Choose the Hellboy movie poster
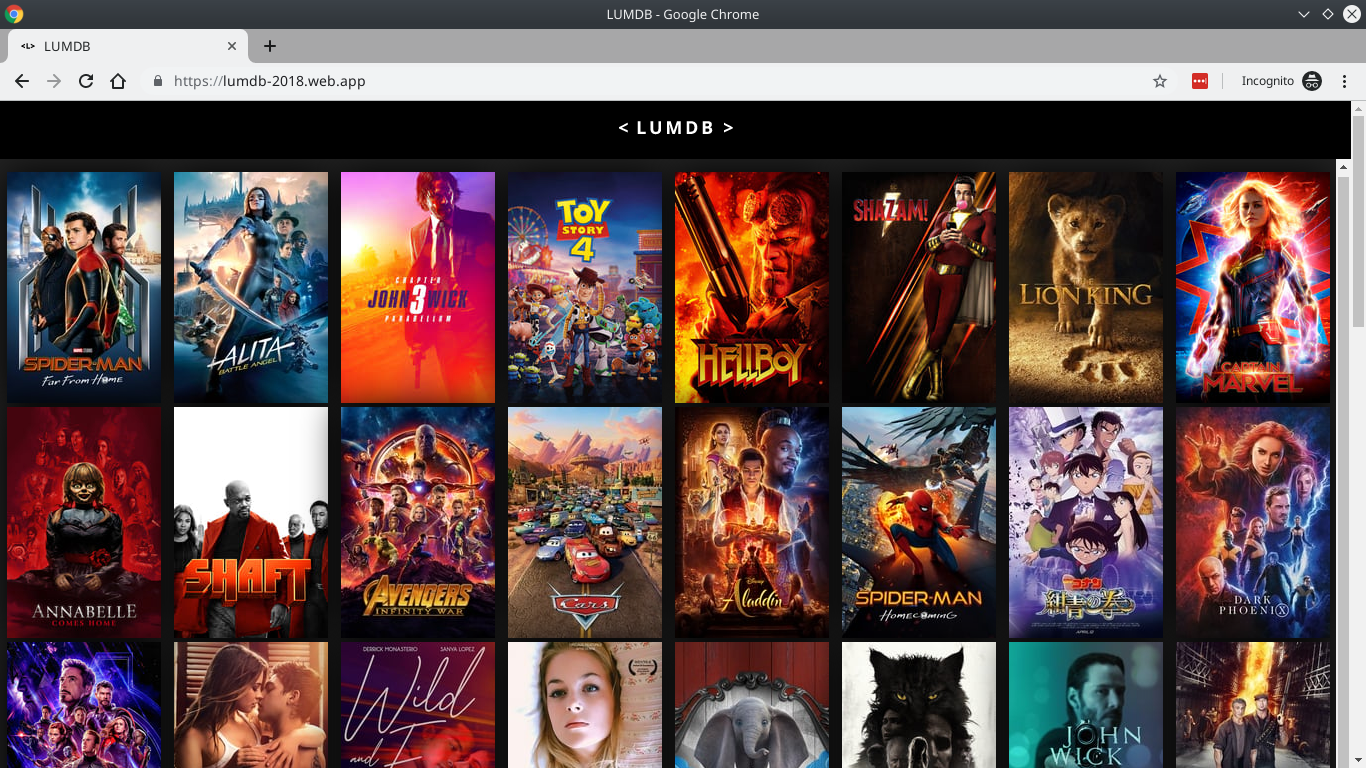Image resolution: width=1366 pixels, height=768 pixels. tap(752, 288)
